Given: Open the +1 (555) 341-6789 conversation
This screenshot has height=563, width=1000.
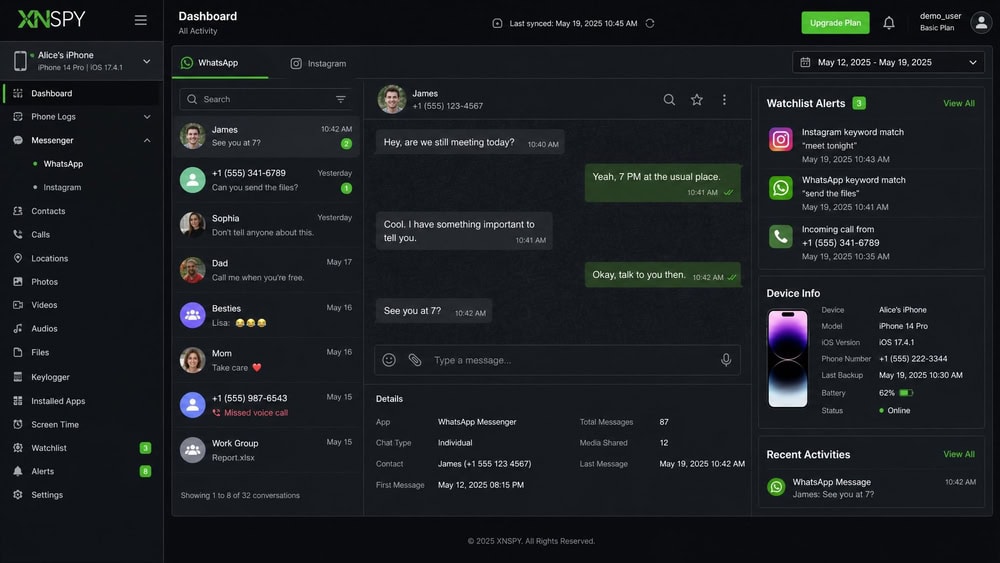Looking at the screenshot, I should click(267, 180).
